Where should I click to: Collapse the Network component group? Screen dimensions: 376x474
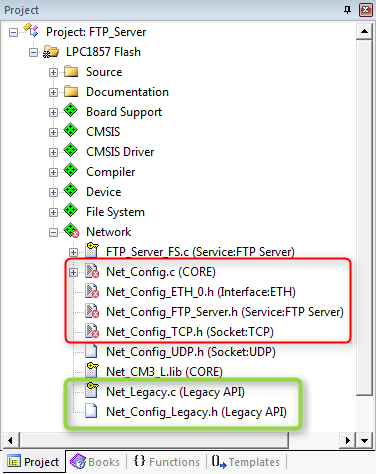[53, 232]
